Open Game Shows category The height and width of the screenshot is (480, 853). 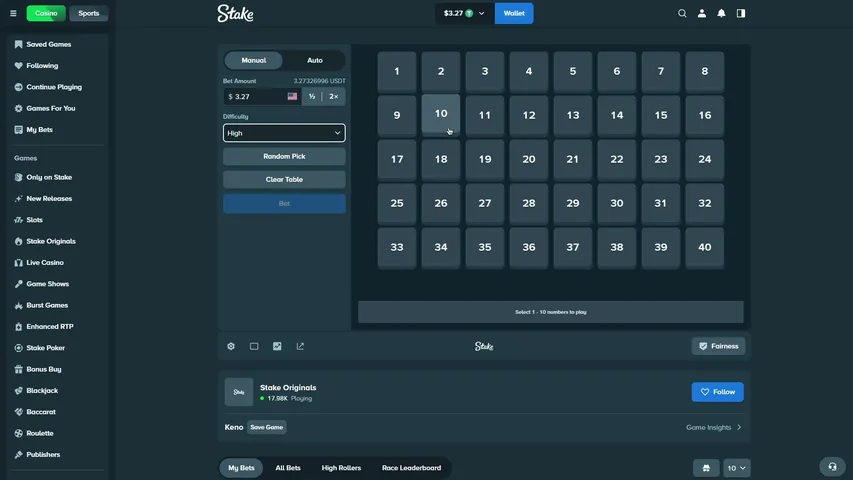click(47, 284)
